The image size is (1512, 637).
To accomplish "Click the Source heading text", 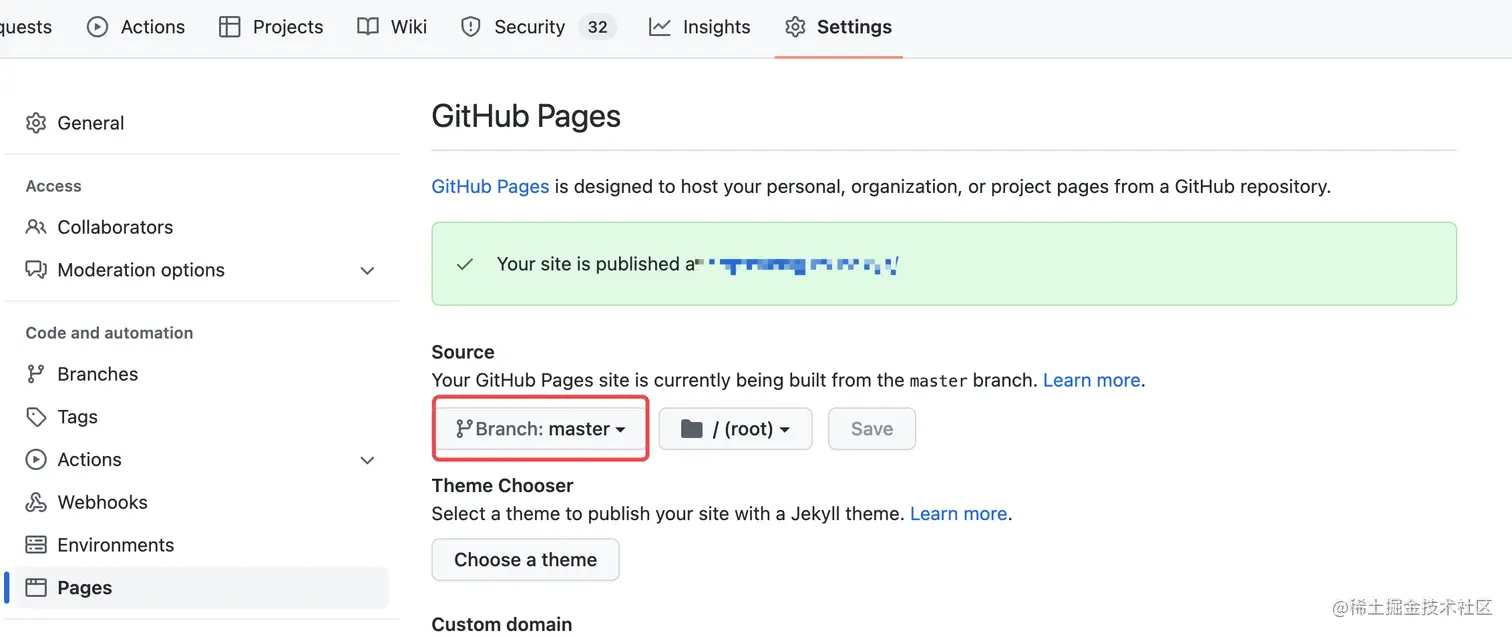I will pos(463,352).
